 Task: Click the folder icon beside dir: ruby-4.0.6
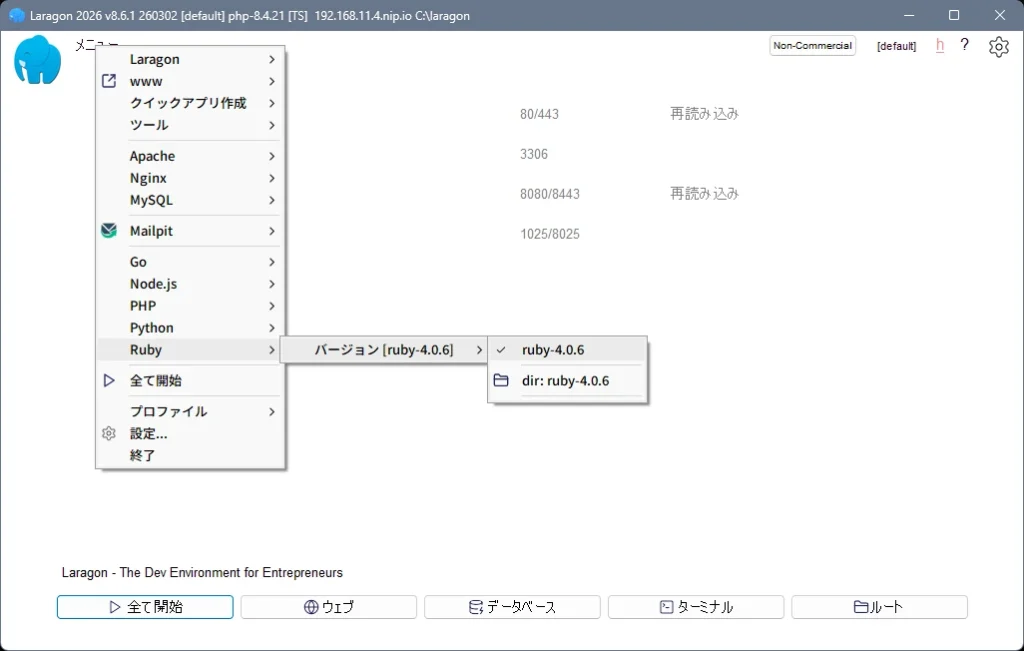click(501, 380)
